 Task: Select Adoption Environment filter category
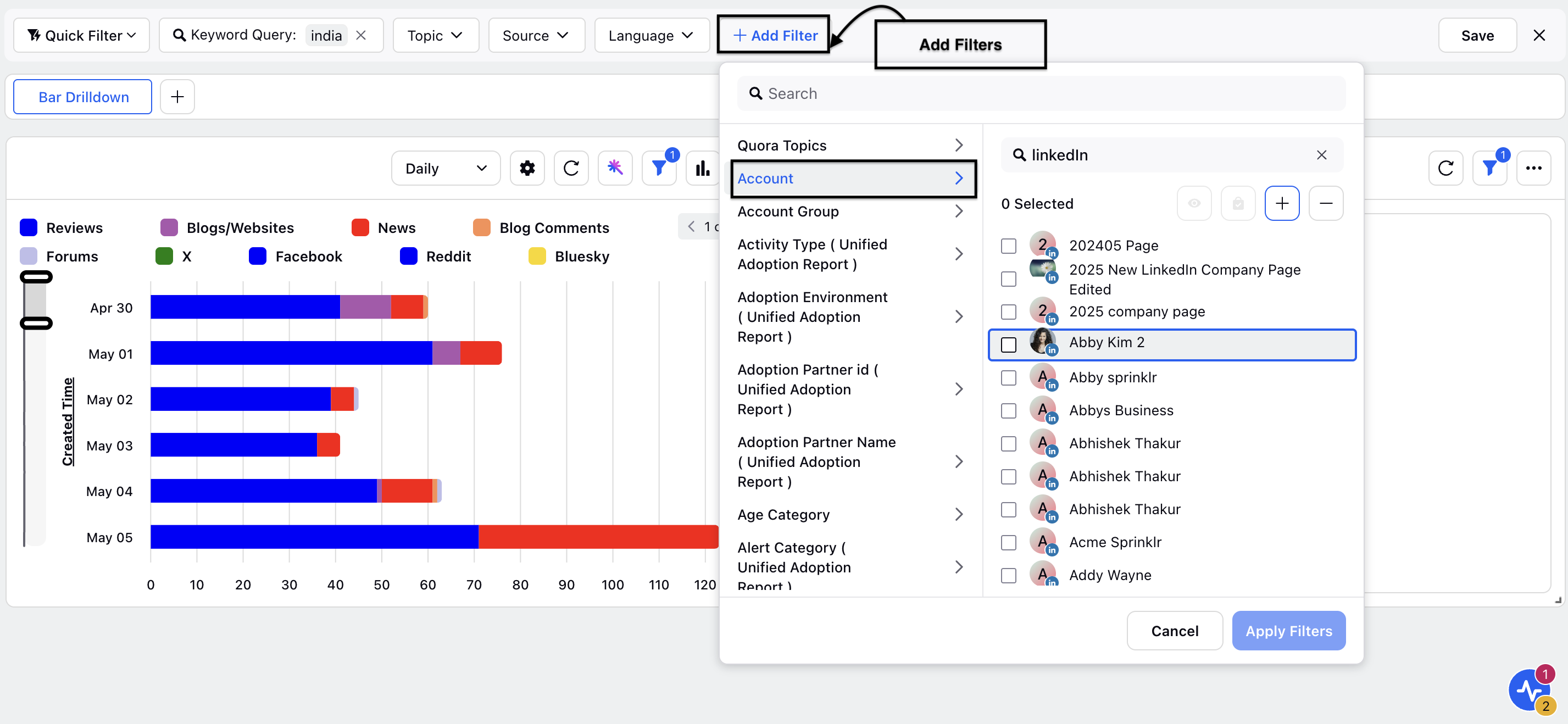(850, 317)
